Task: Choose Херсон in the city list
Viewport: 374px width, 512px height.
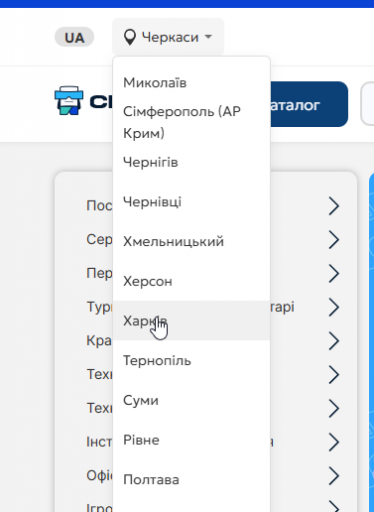Action: 191,281
